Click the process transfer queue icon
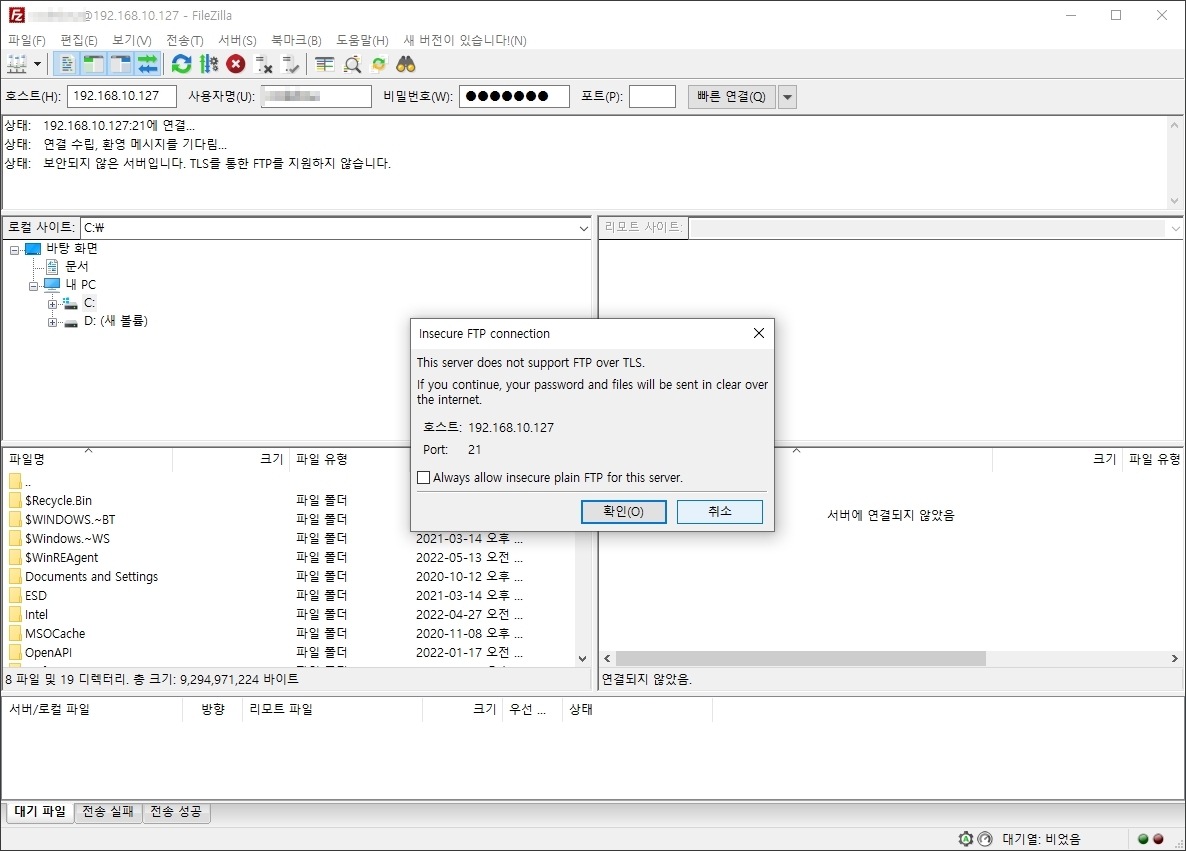Image resolution: width=1186 pixels, height=851 pixels. pyautogui.click(x=209, y=64)
